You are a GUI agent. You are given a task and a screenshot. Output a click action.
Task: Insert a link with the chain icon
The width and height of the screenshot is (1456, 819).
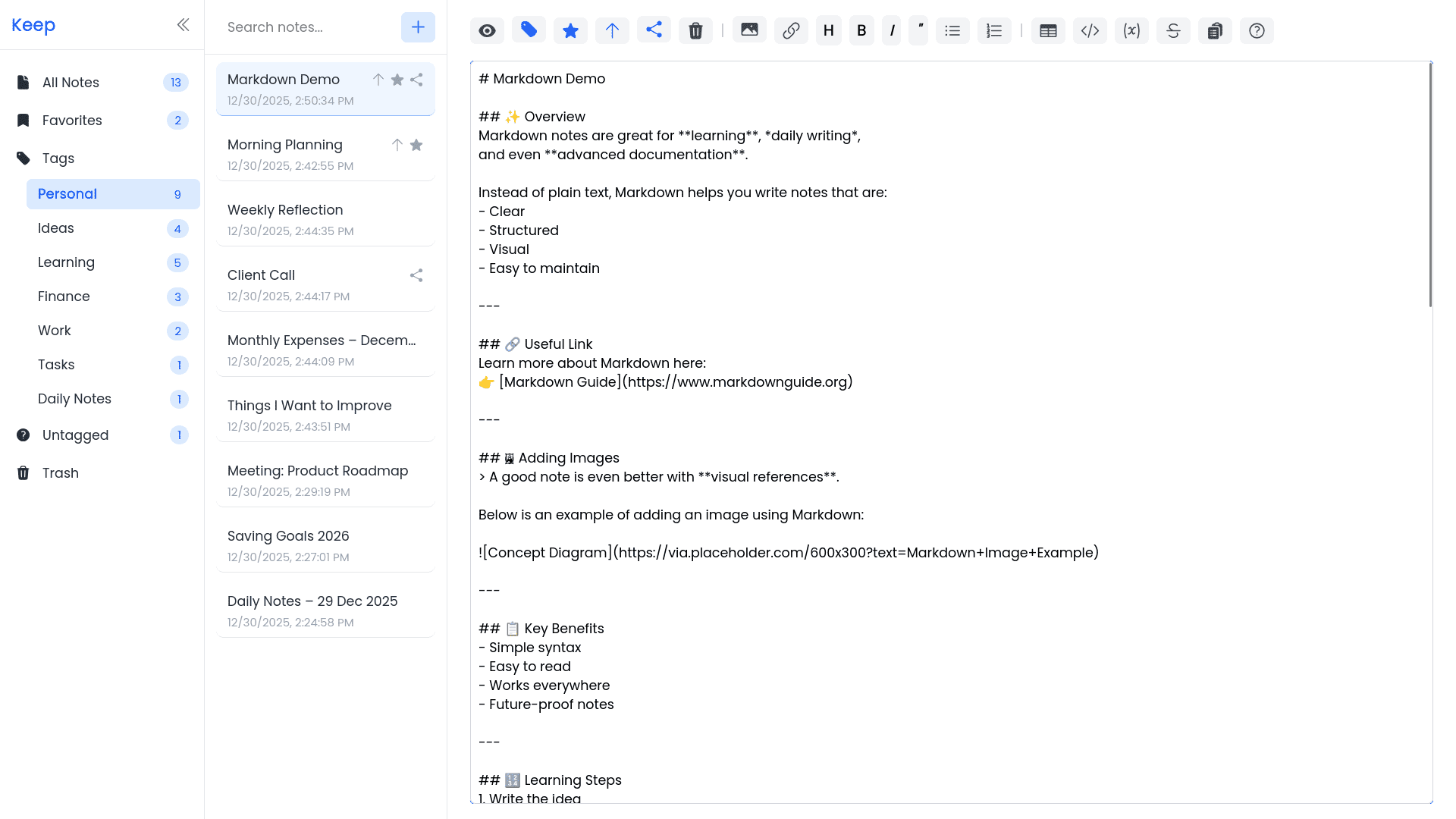791,30
